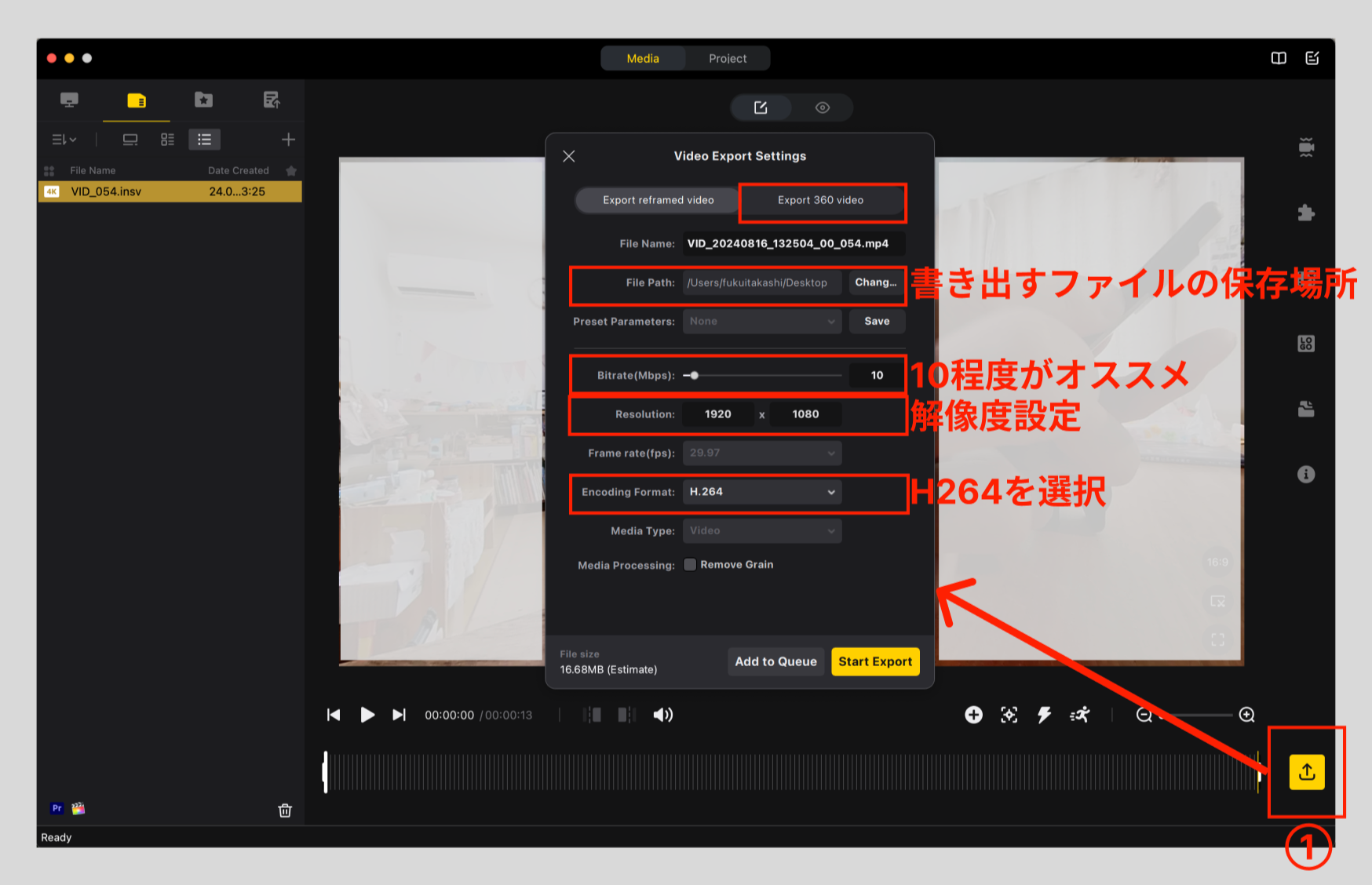Open the logo settings panel icon
Image resolution: width=1372 pixels, height=885 pixels.
pyautogui.click(x=1306, y=344)
